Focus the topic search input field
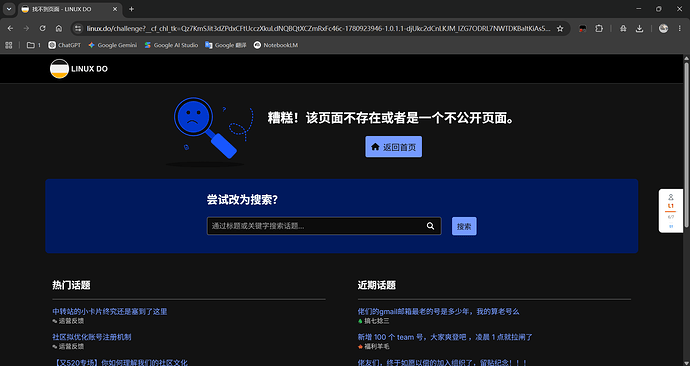The width and height of the screenshot is (690, 366). (324, 226)
